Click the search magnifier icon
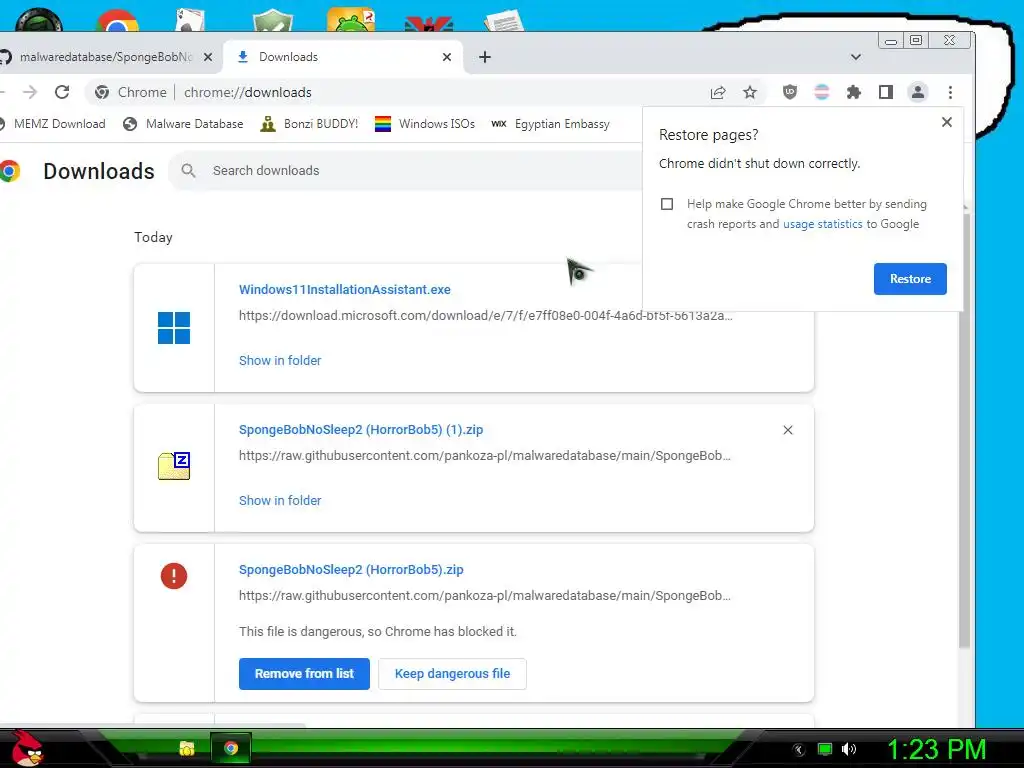 189,170
